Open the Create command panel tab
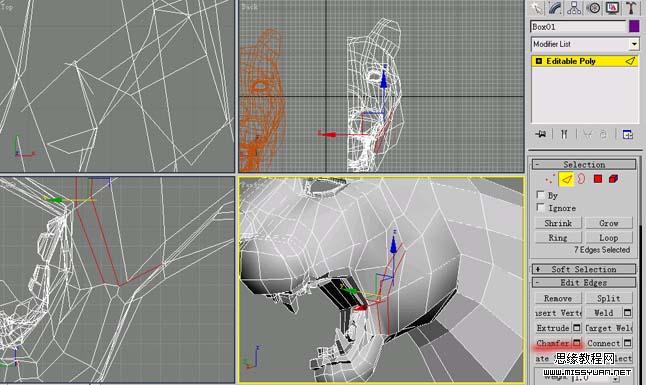646x385 pixels. click(x=537, y=8)
